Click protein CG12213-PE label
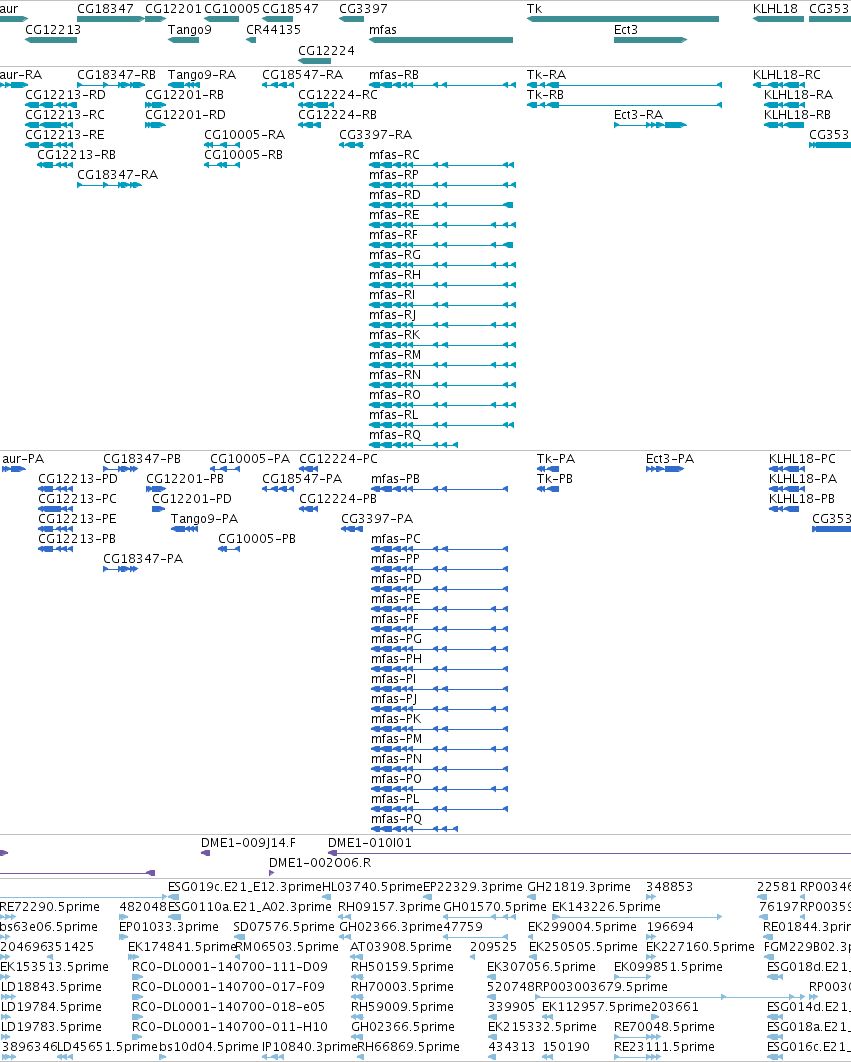Screen dimensions: 851x1062 (77, 519)
